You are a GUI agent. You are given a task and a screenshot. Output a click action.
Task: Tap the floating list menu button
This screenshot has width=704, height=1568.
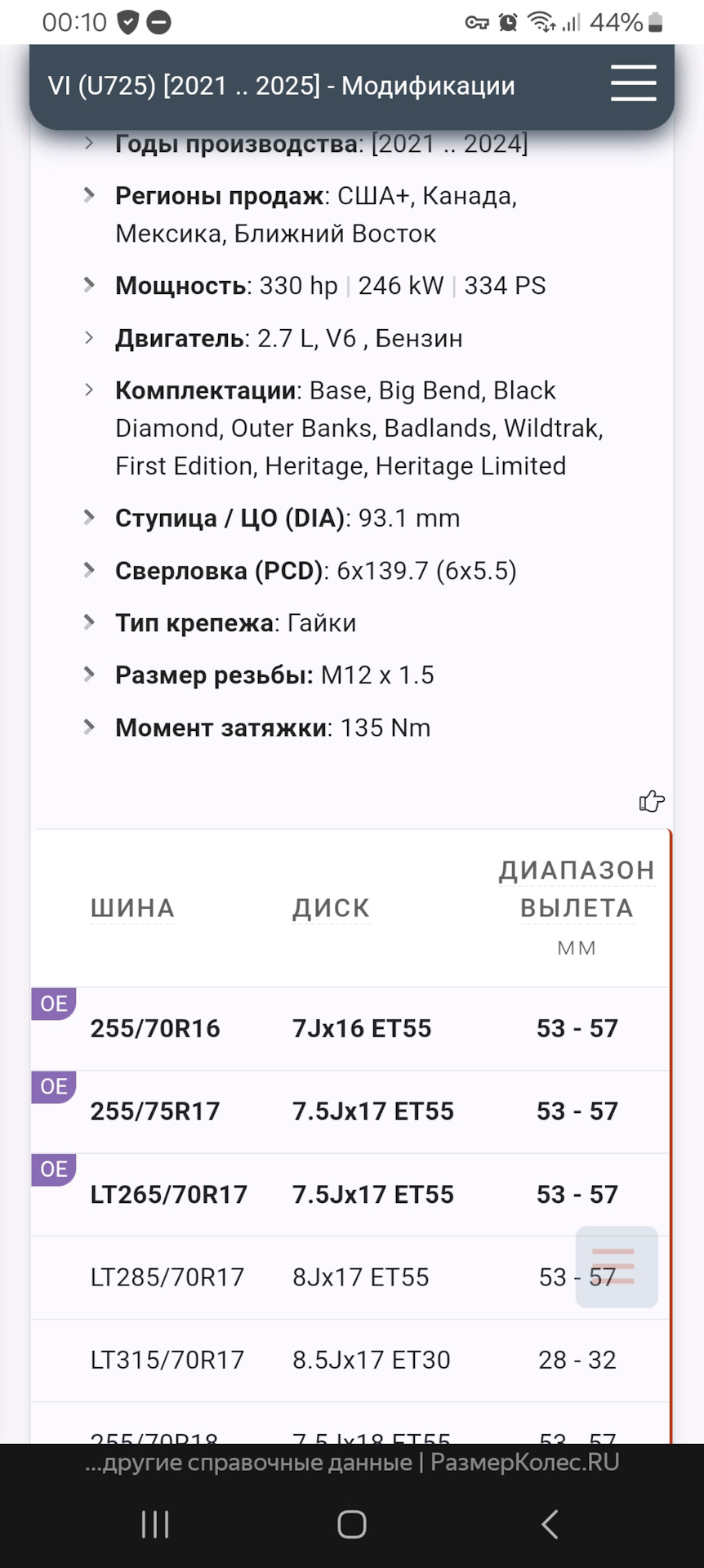(617, 1267)
